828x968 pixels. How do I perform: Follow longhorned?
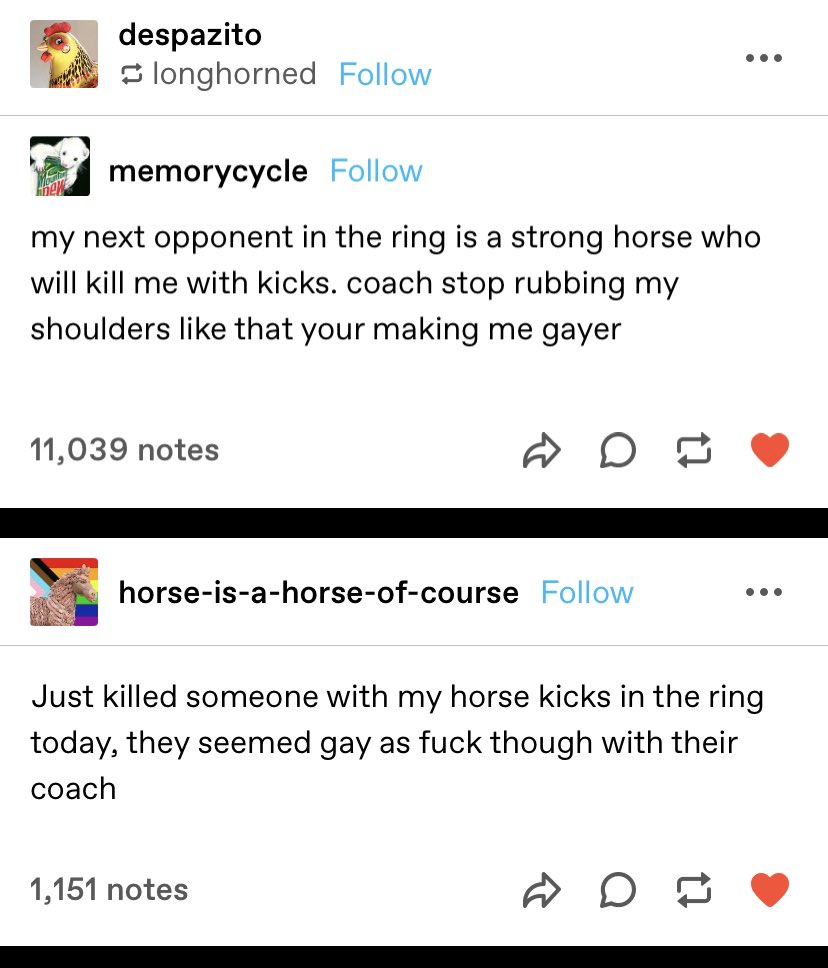[x=385, y=75]
